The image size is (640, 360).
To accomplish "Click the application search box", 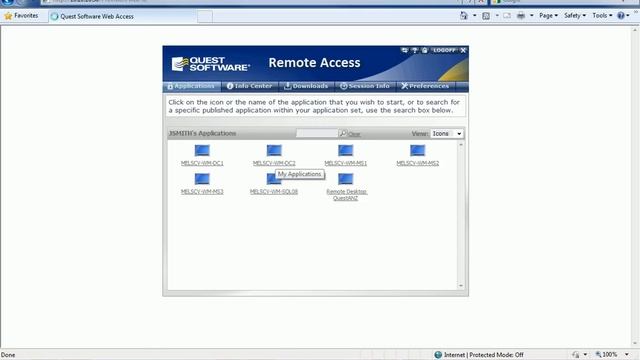I will click(x=317, y=133).
